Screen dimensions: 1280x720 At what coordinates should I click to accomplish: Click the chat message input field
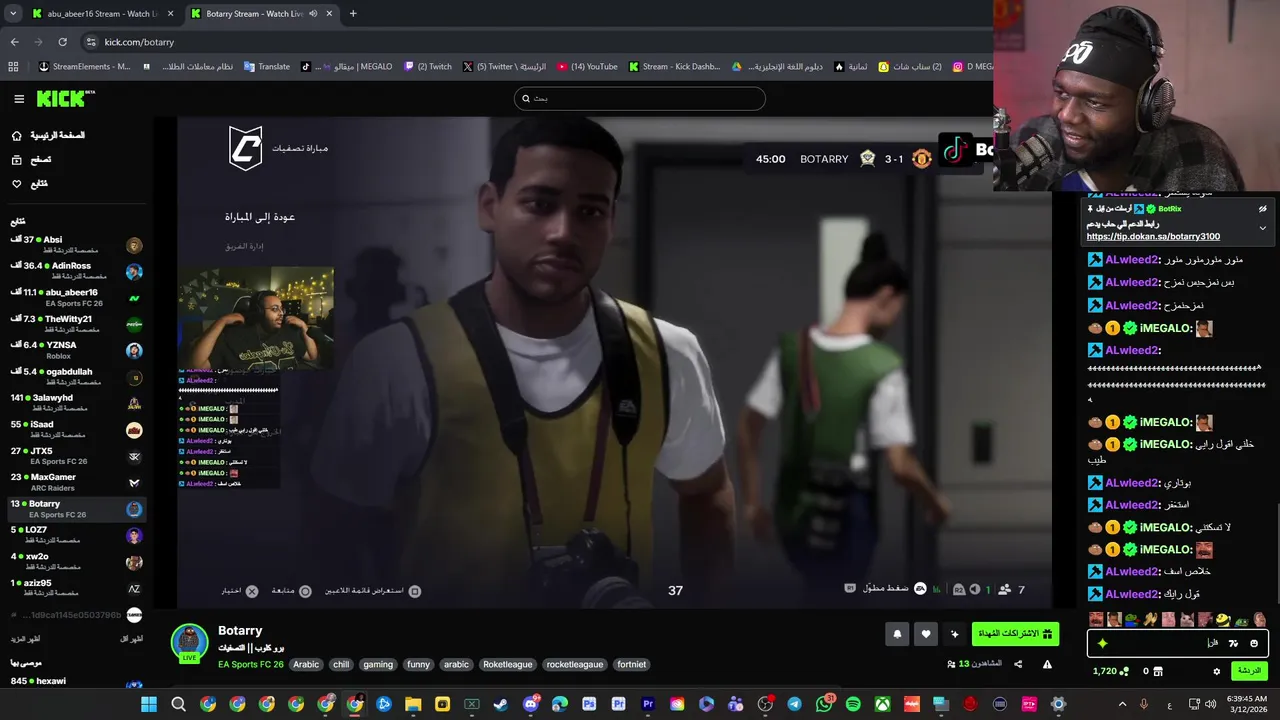[1178, 643]
